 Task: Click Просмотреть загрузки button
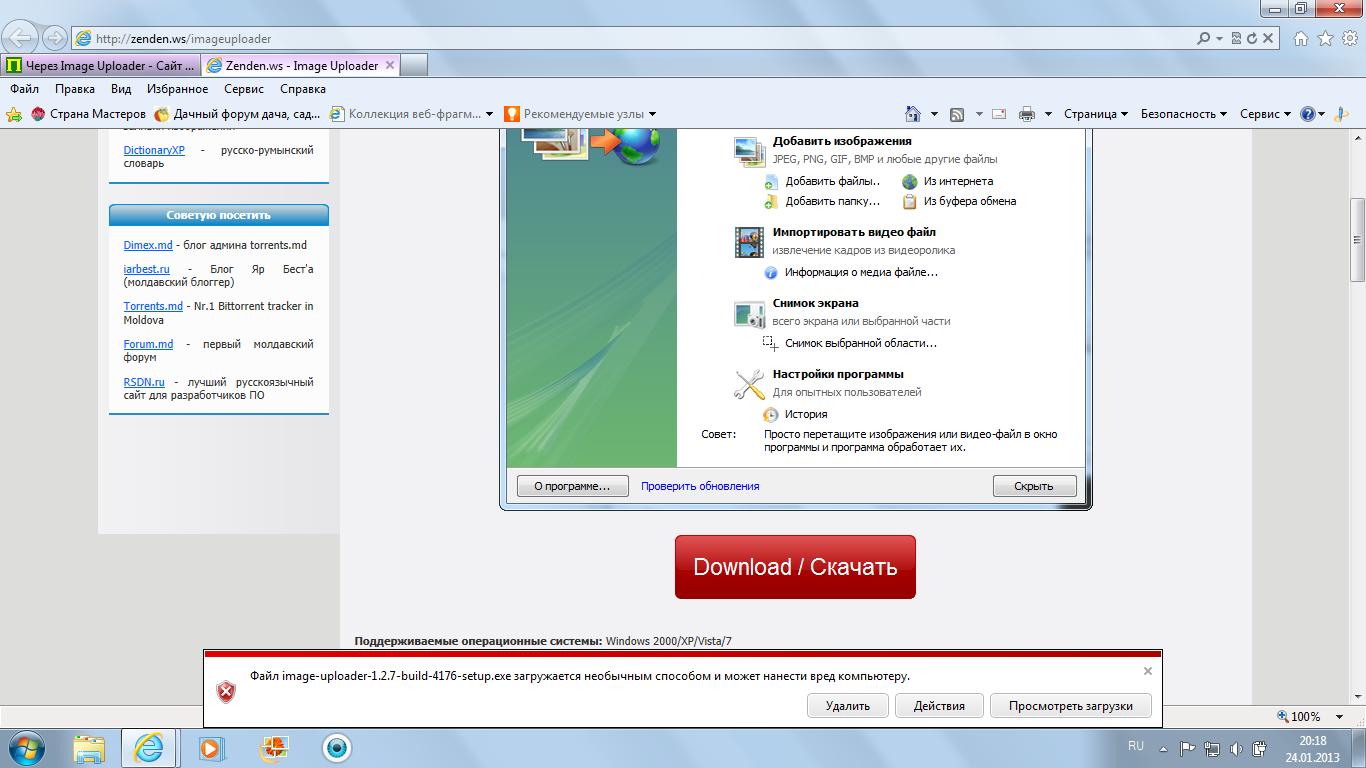point(1071,706)
